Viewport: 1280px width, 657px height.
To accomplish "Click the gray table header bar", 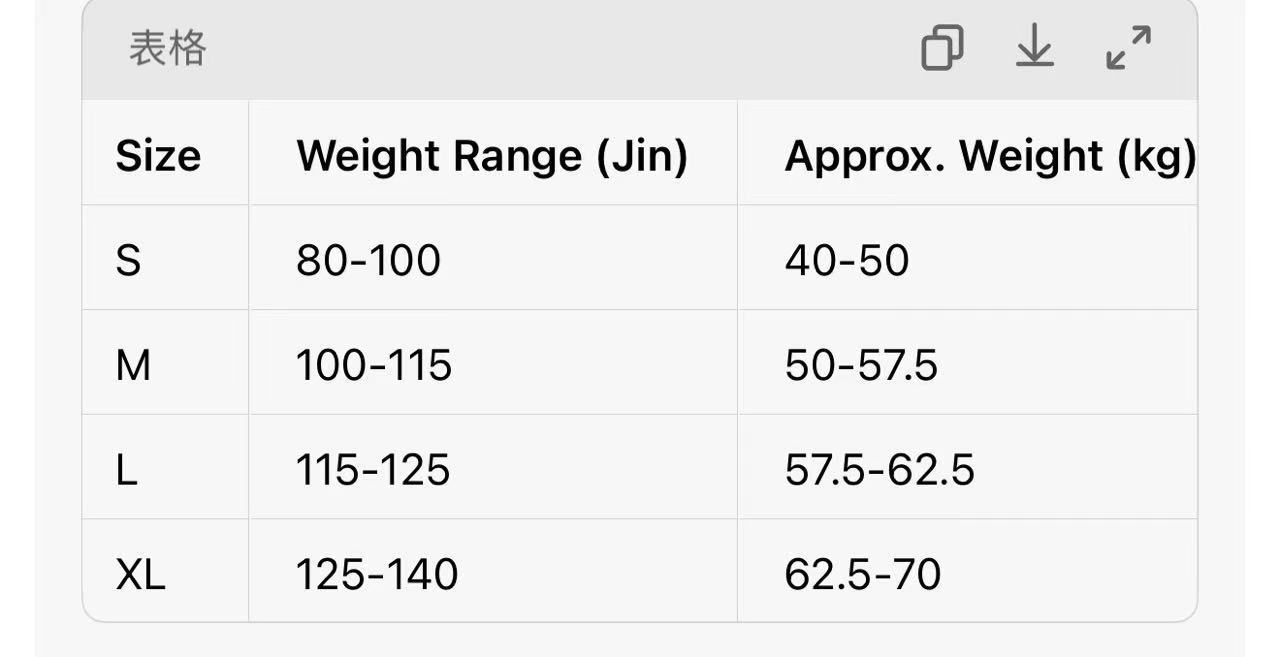I will [560, 48].
